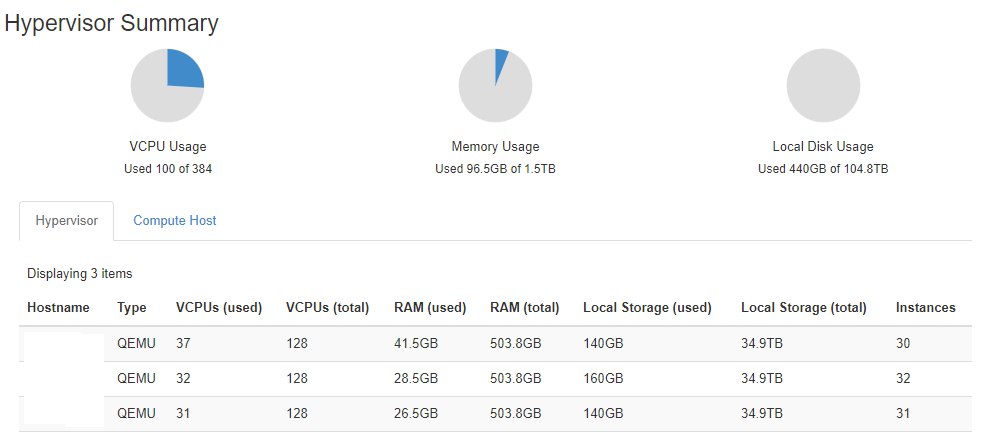The image size is (996, 441).
Task: Click the RAM (used) column header
Action: (x=430, y=308)
